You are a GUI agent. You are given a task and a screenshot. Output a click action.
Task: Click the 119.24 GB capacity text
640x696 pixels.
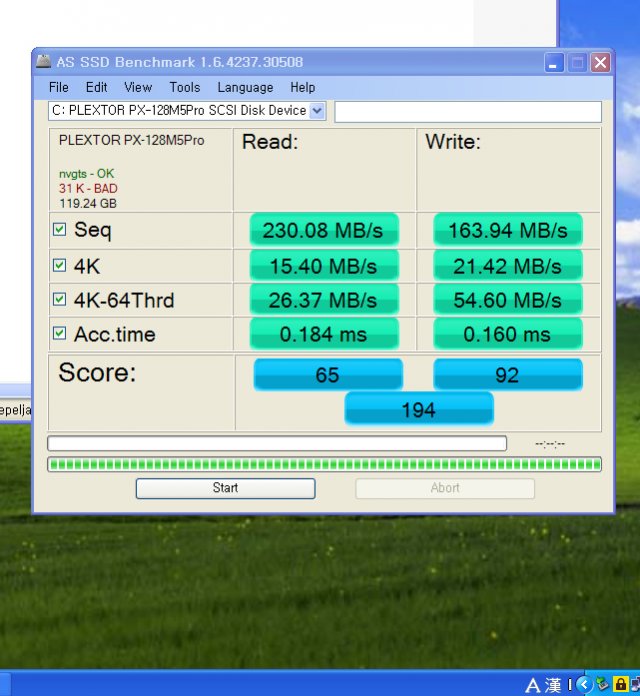click(88, 204)
